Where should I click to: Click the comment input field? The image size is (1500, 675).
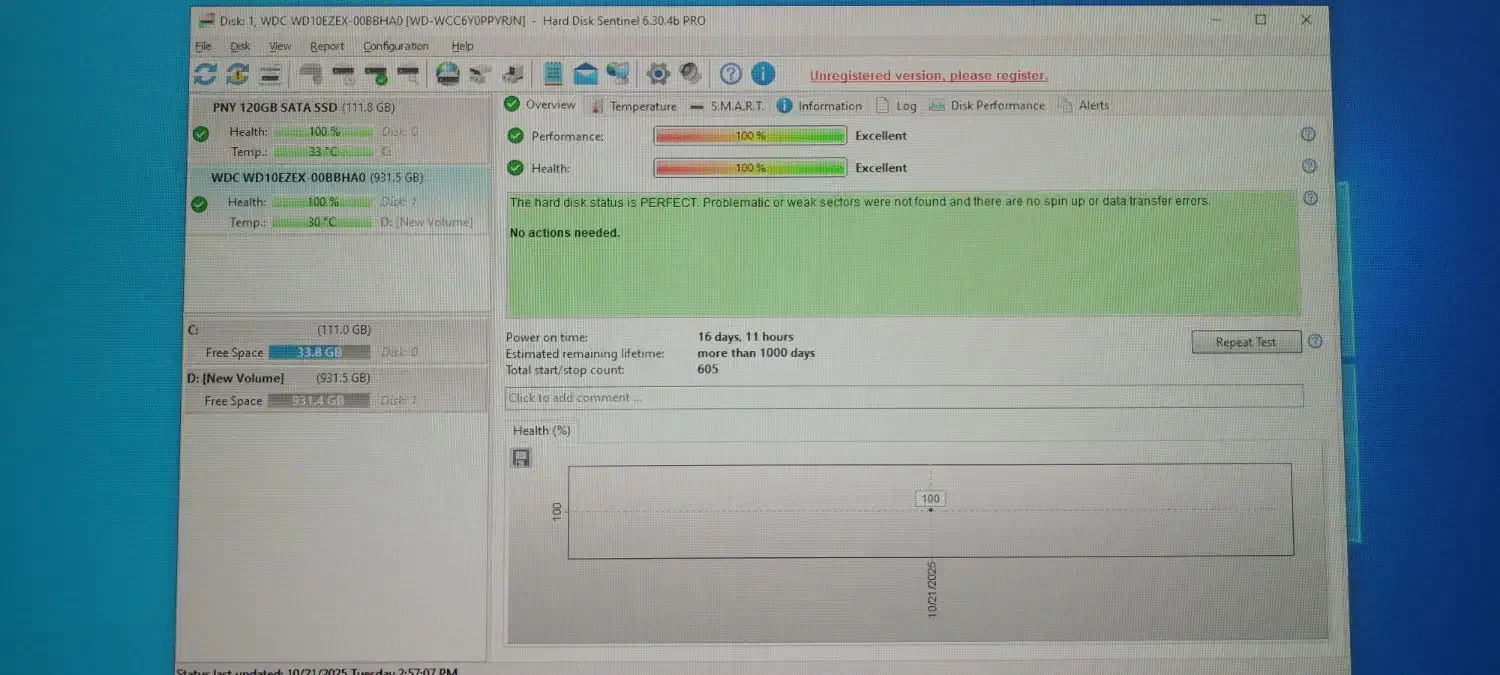tap(903, 397)
